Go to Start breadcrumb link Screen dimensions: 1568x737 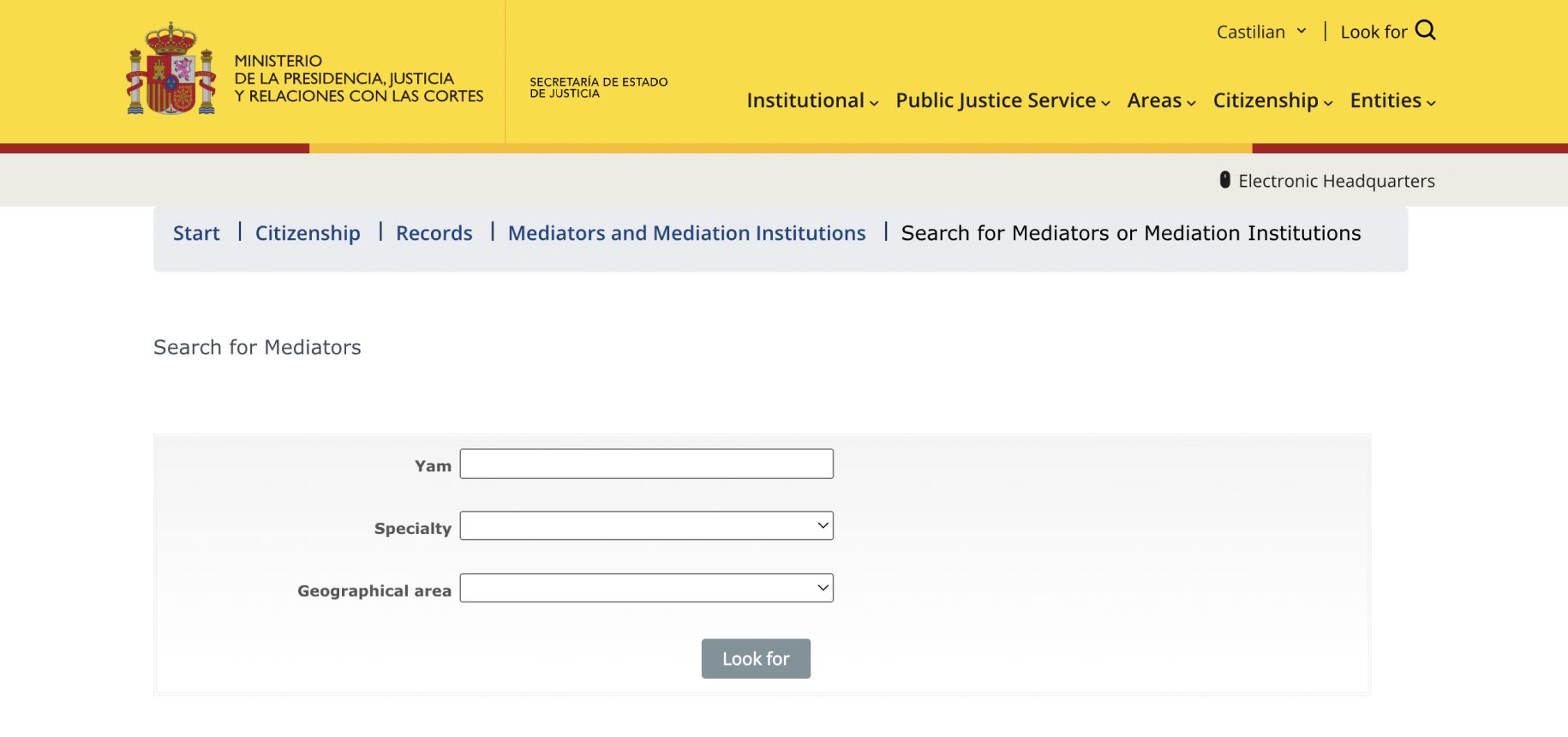pos(196,233)
